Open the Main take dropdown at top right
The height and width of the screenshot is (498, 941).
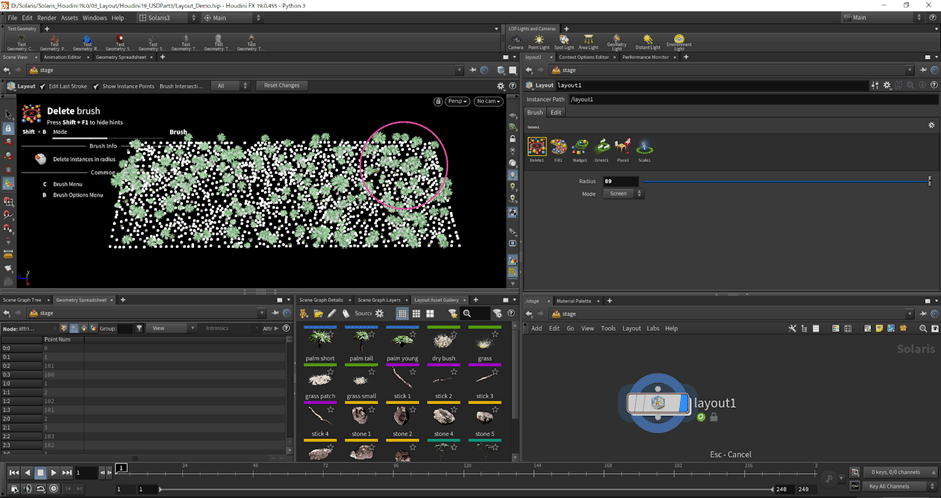pyautogui.click(x=882, y=18)
